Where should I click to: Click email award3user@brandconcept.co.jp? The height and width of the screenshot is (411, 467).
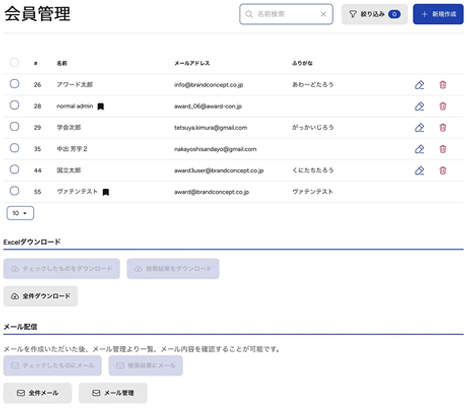[x=219, y=171]
